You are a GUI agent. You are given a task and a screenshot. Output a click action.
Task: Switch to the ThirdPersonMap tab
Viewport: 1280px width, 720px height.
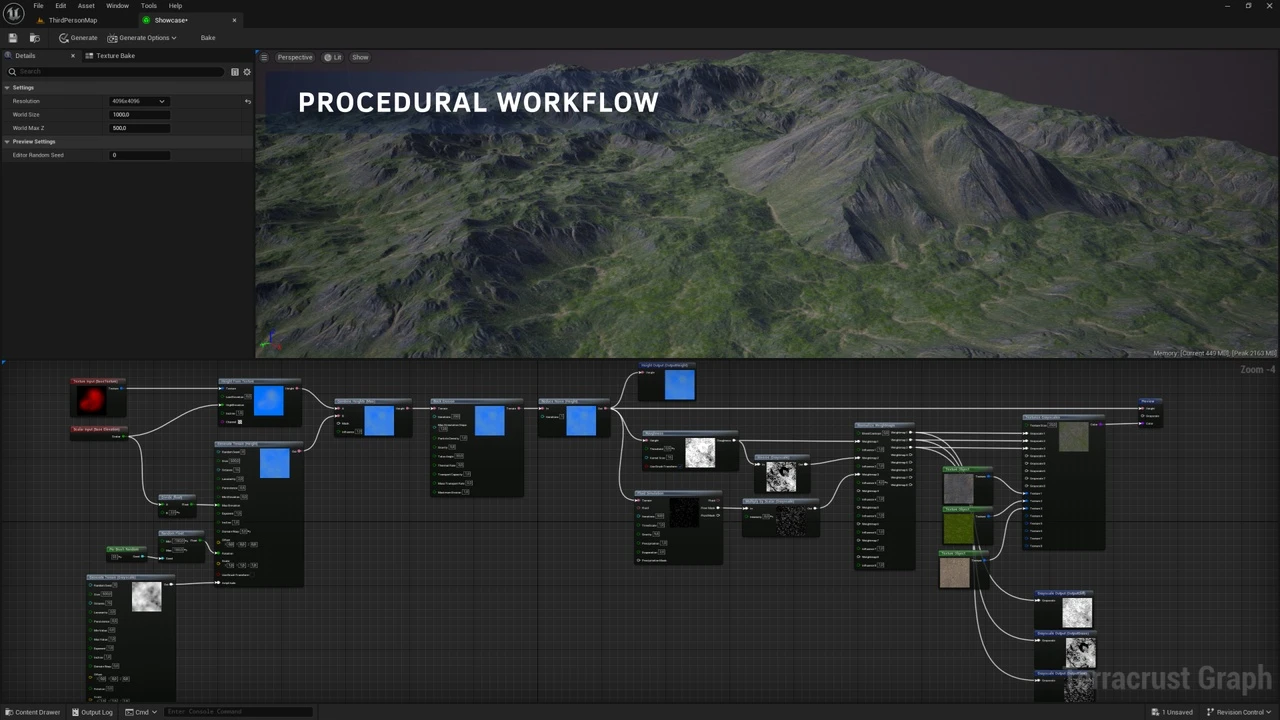pos(72,20)
